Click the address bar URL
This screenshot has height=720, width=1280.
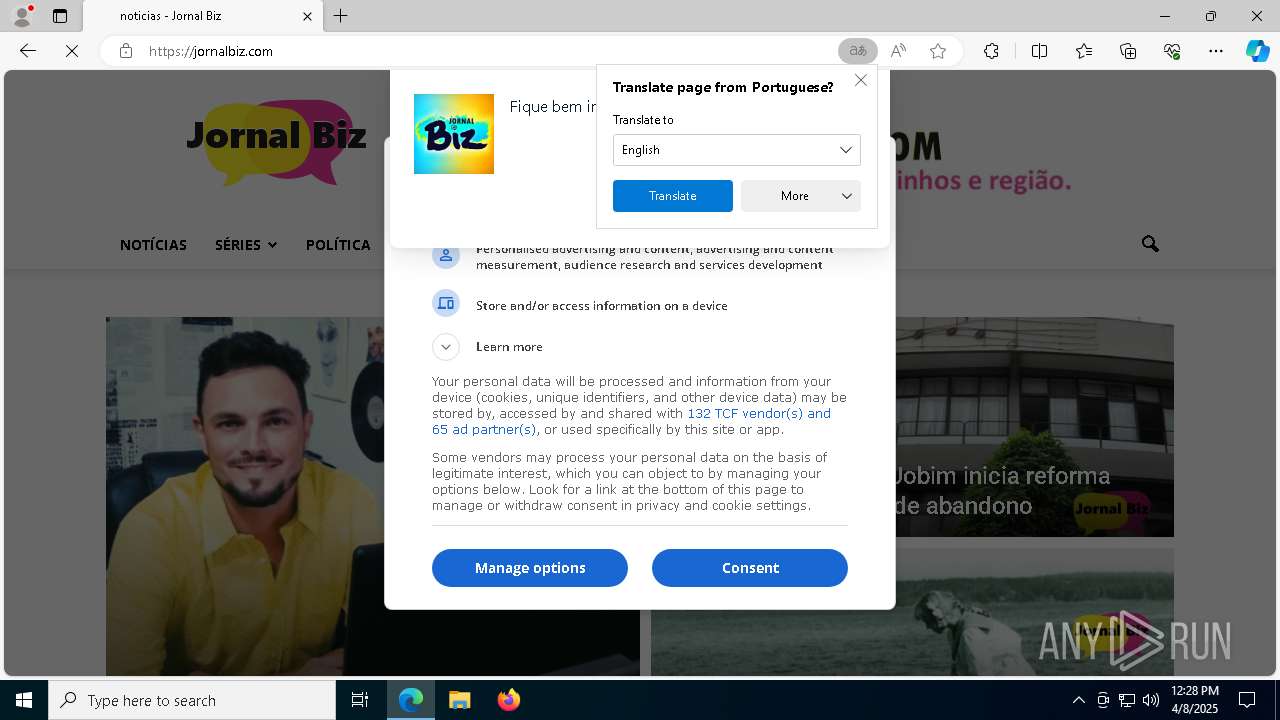click(211, 51)
